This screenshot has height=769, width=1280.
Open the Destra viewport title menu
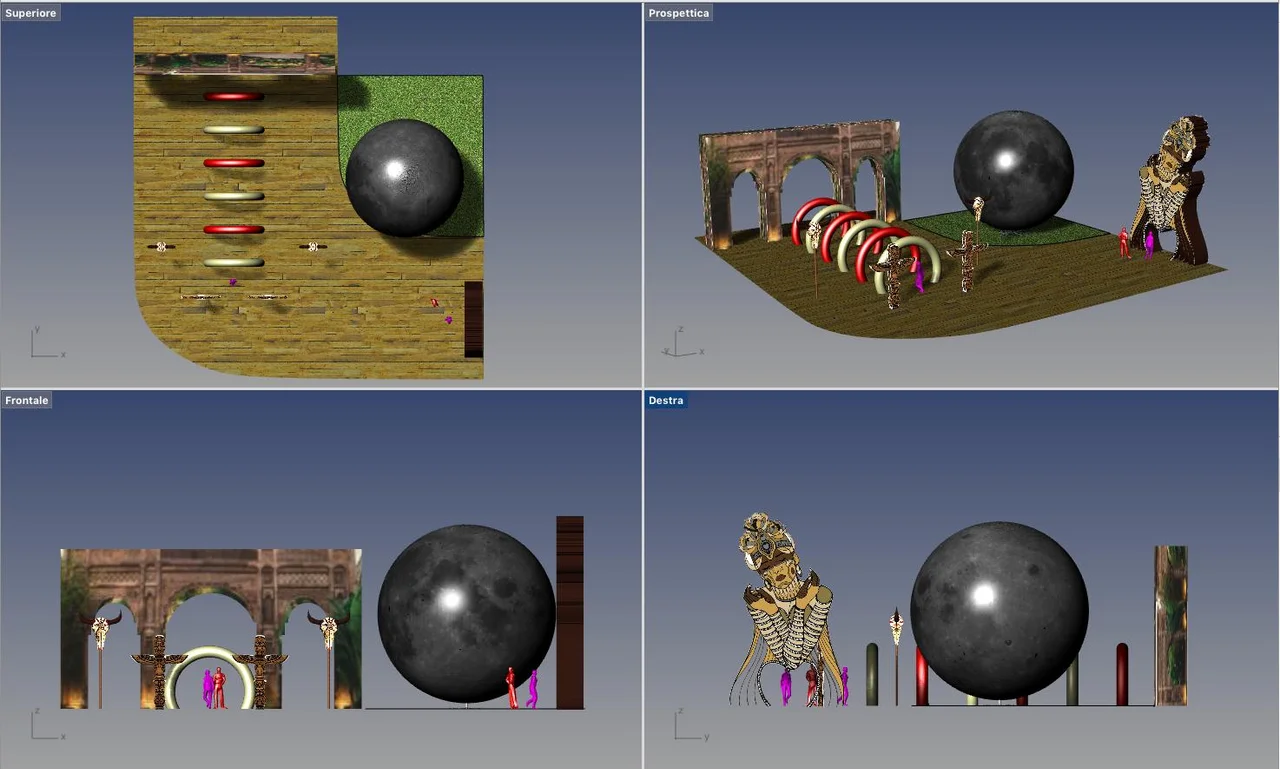666,400
